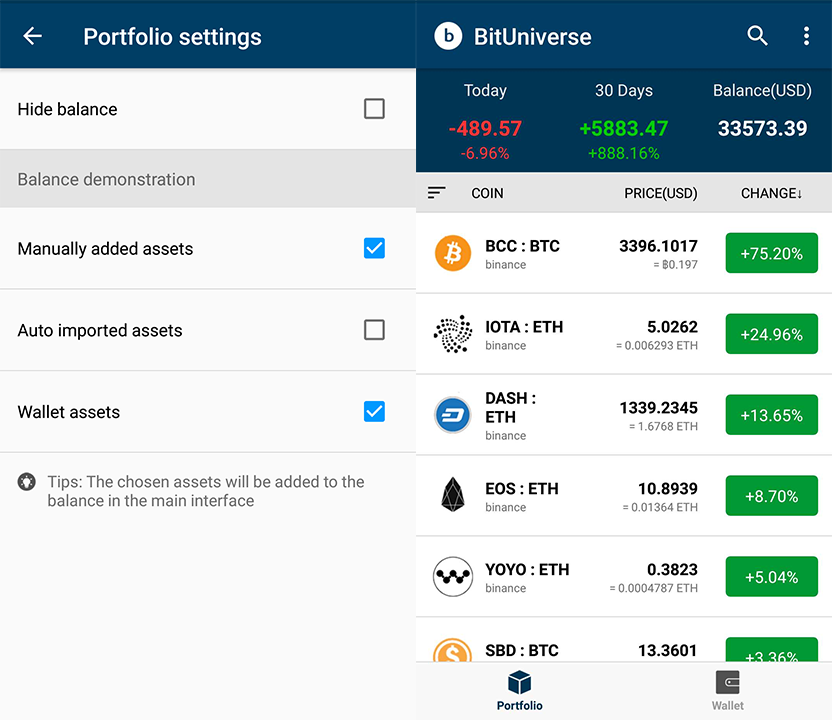Viewport: 832px width, 720px height.
Task: Tap the +888.16% thirty-day percentage
Action: tap(623, 153)
